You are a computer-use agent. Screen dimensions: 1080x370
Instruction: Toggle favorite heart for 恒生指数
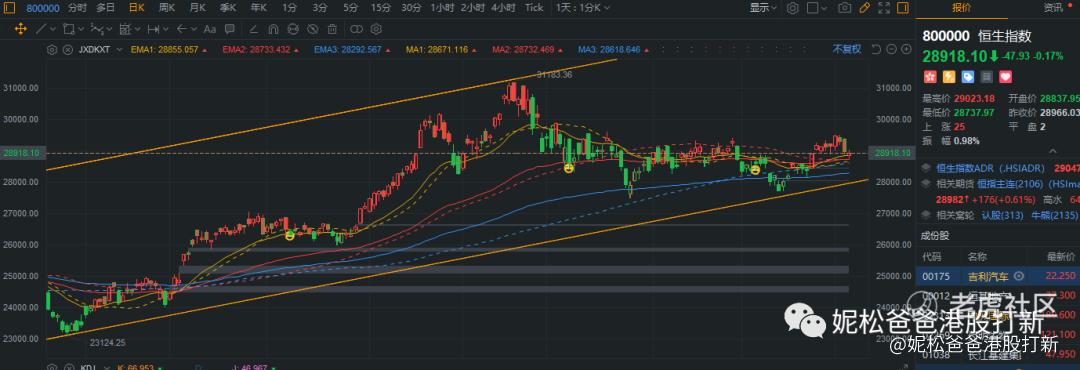[1005, 76]
